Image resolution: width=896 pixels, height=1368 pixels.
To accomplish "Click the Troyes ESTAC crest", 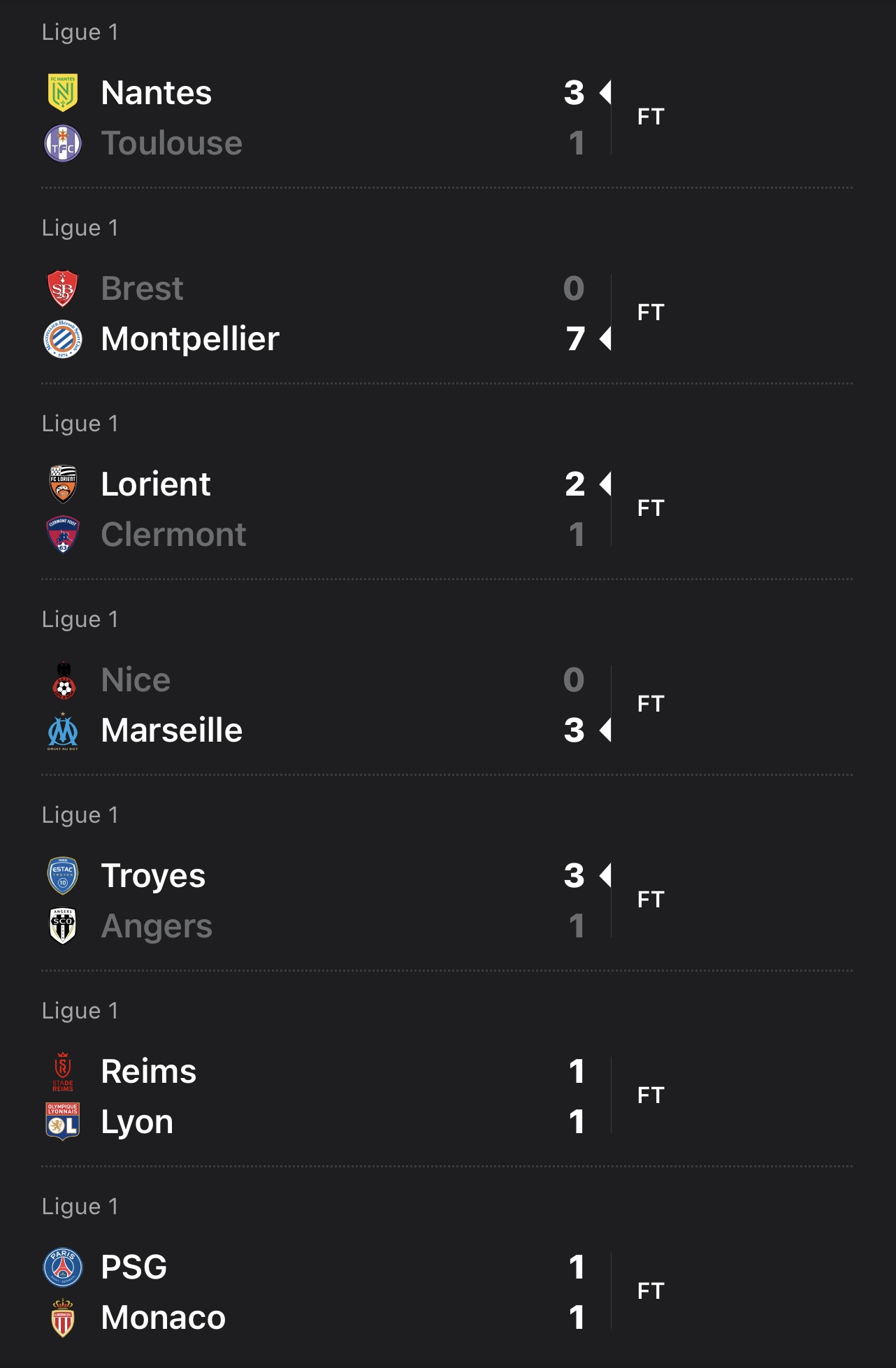I will [x=63, y=876].
